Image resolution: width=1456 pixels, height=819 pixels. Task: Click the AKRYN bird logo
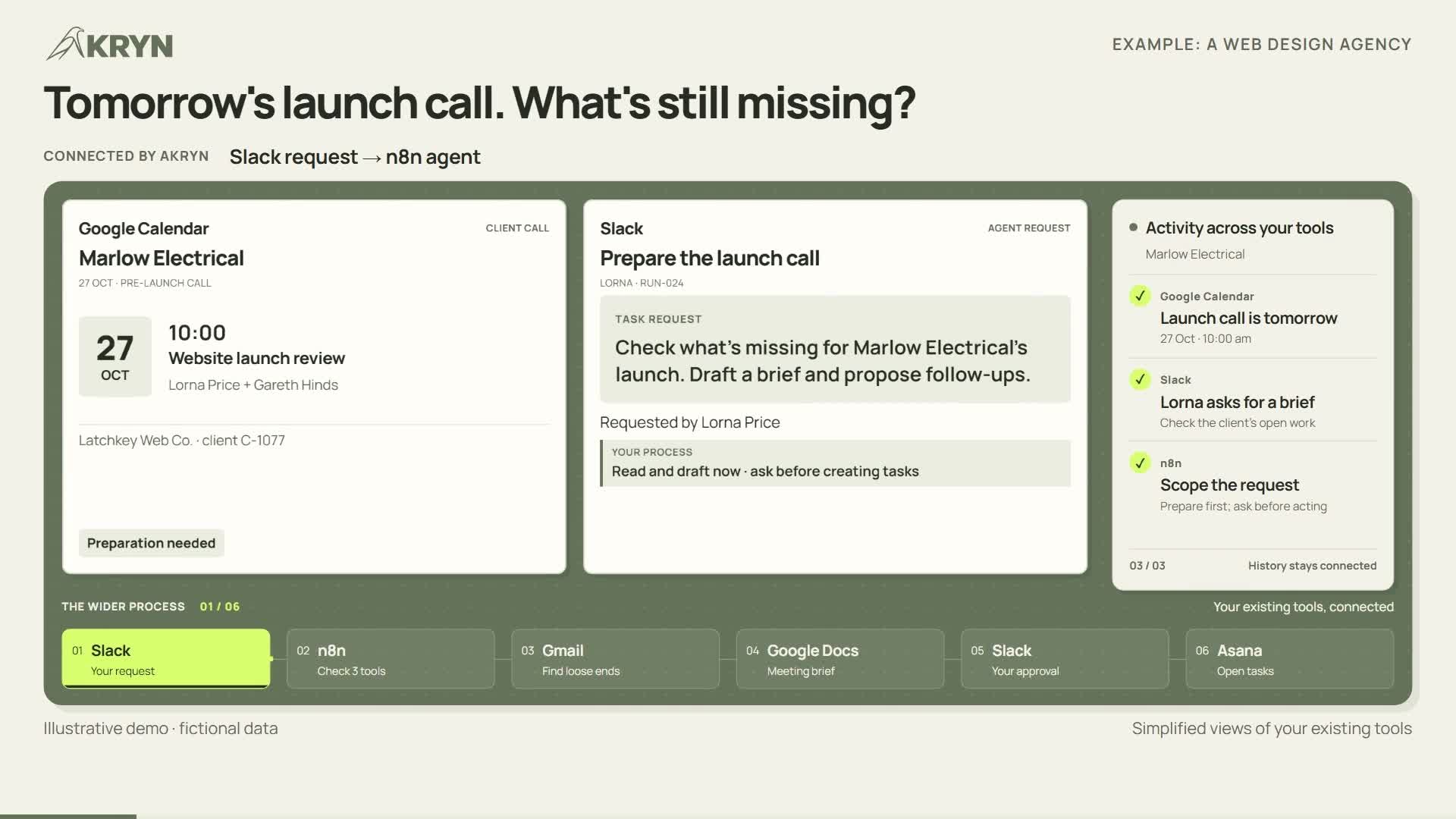click(x=109, y=44)
